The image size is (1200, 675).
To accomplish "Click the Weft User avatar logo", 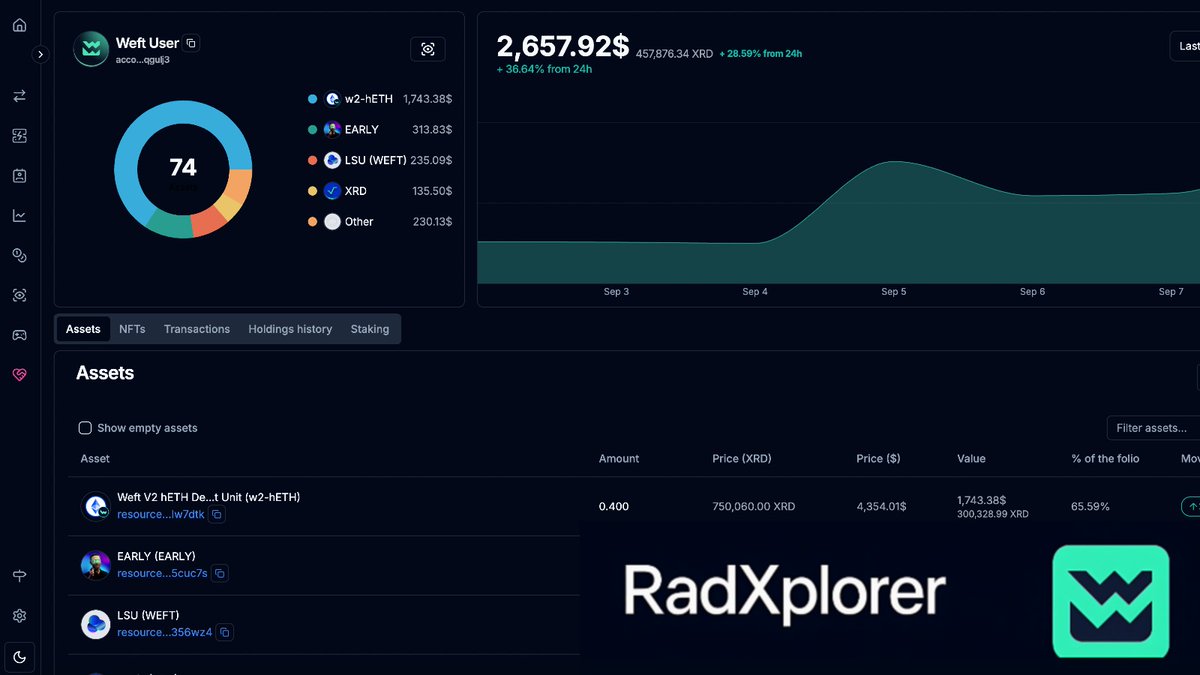I will click(91, 48).
